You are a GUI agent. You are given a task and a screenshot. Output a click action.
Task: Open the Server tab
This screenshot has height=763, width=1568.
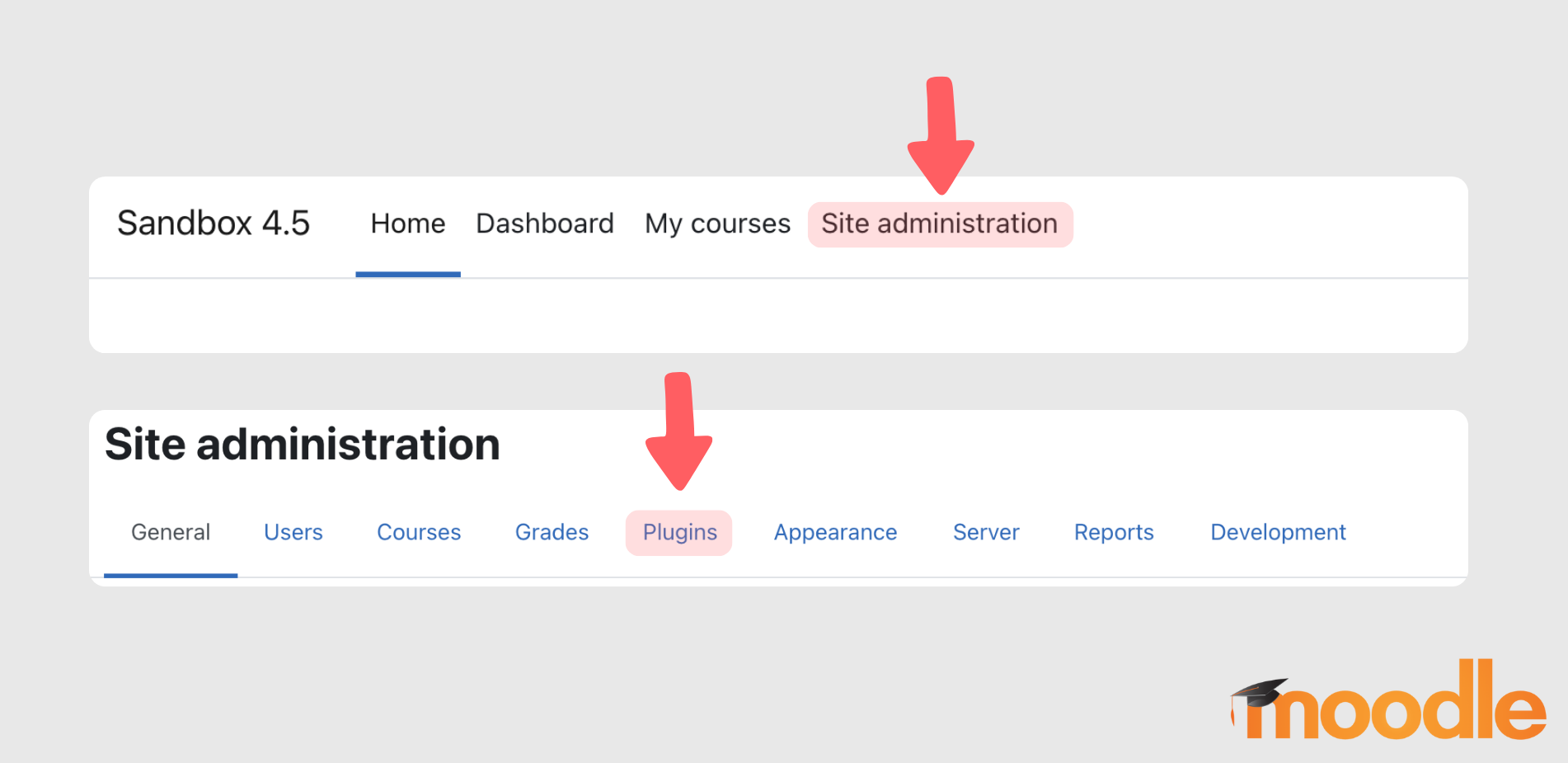[x=985, y=533]
